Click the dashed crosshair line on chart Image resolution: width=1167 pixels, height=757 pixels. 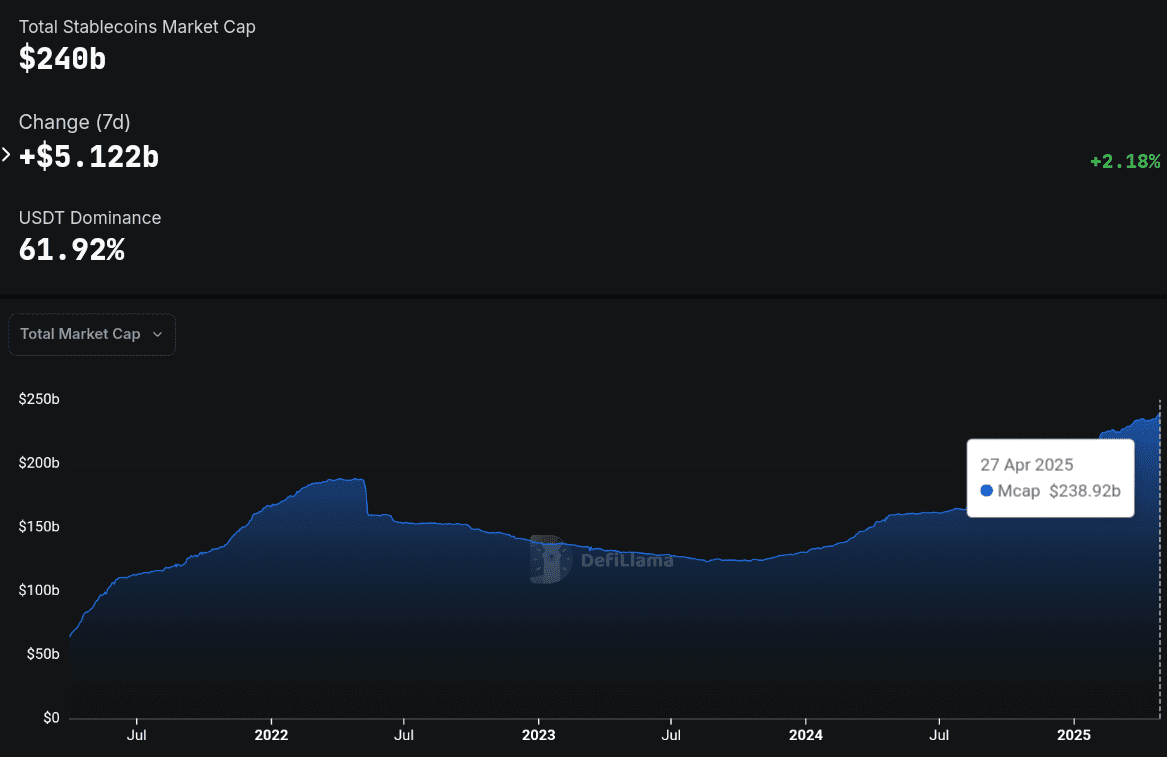tap(1158, 560)
